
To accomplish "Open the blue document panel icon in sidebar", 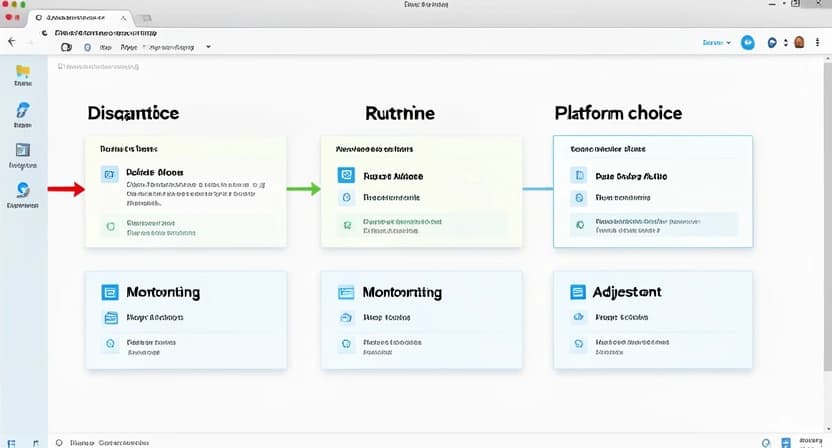I will (22, 150).
